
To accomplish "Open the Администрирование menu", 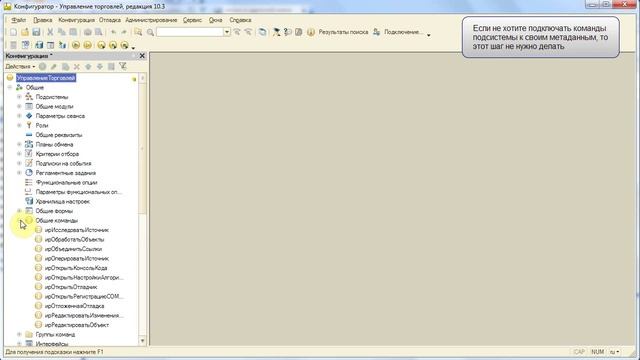I will pos(151,20).
